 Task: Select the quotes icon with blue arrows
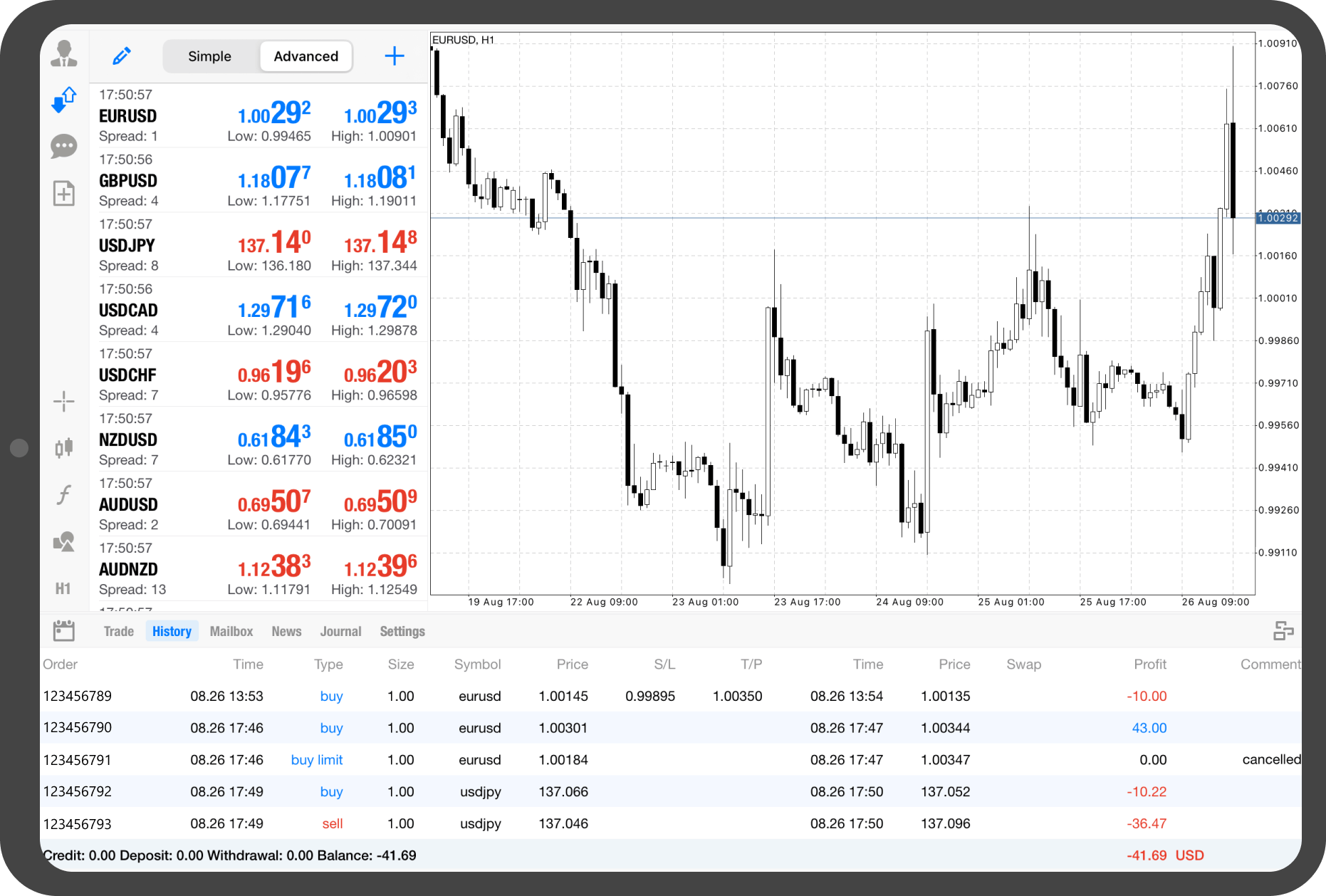point(64,99)
